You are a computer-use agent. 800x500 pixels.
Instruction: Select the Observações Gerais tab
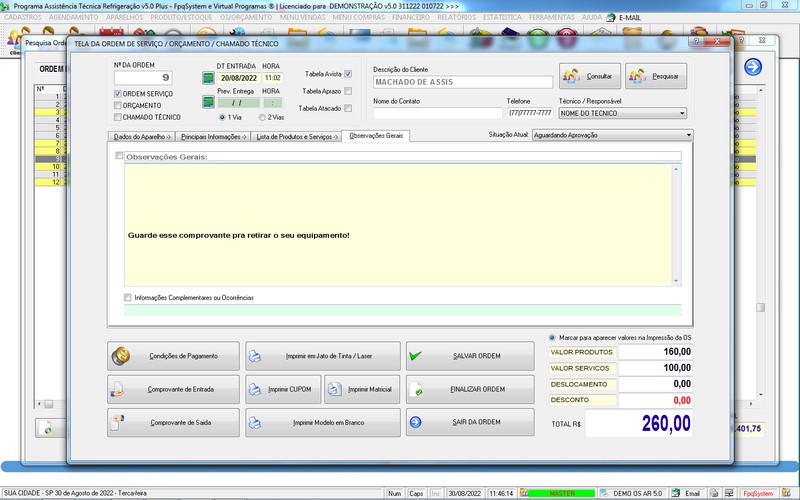376,136
